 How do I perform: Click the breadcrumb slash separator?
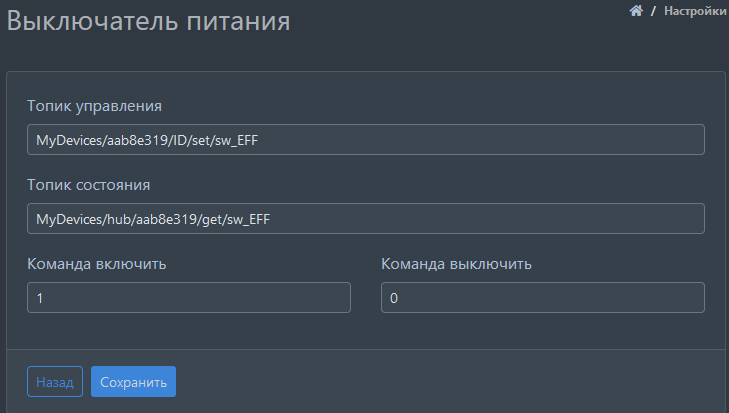click(653, 11)
